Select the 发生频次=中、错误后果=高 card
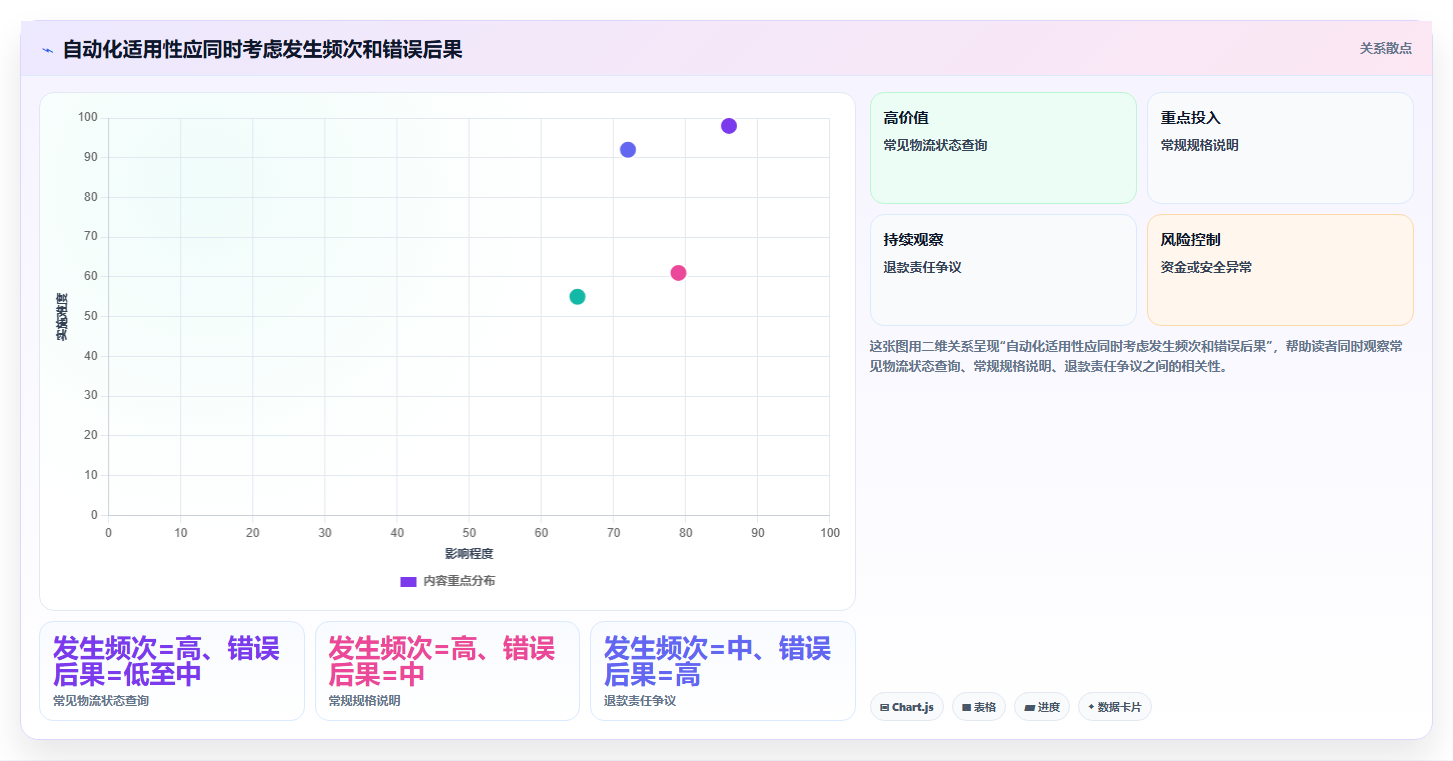The width and height of the screenshot is (1453, 761). point(722,671)
